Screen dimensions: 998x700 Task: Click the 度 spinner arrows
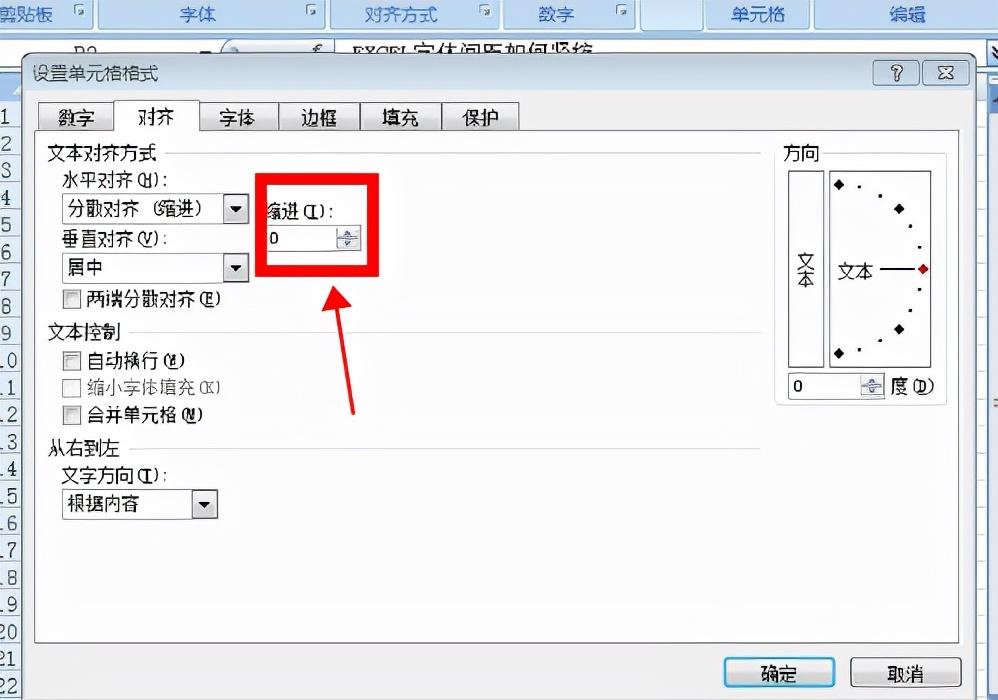pos(872,386)
